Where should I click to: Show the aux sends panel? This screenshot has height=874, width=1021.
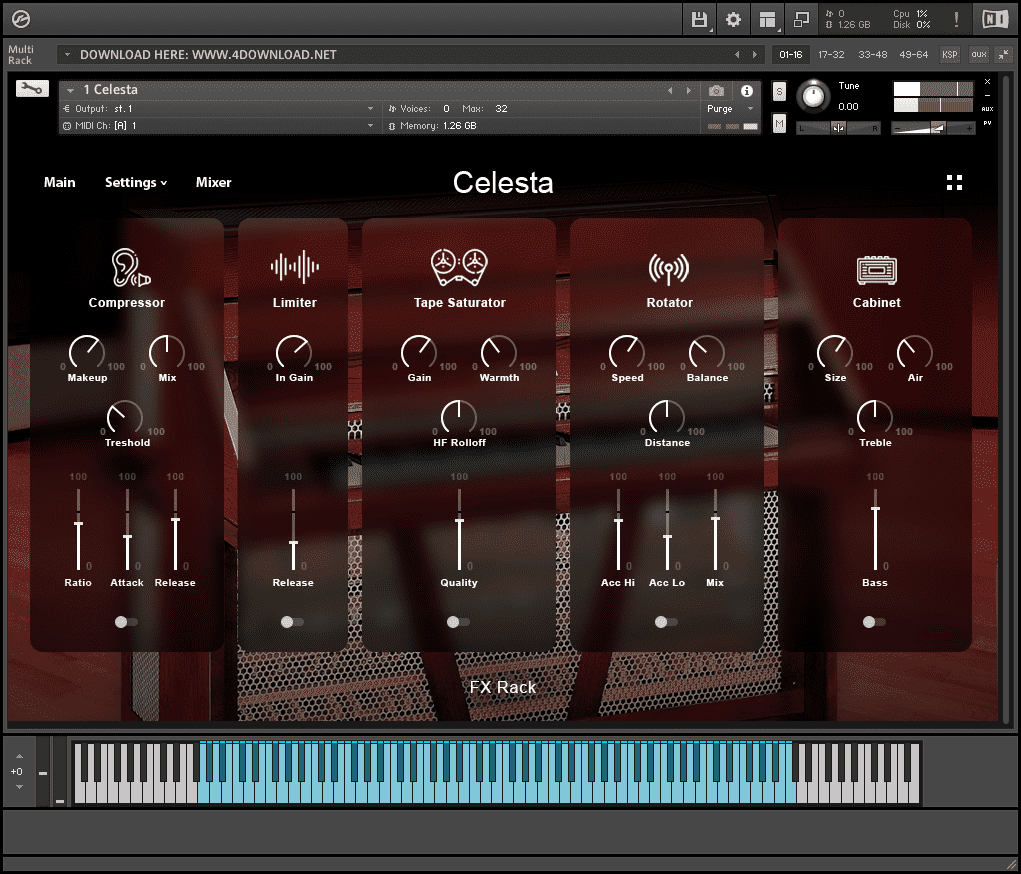point(979,55)
